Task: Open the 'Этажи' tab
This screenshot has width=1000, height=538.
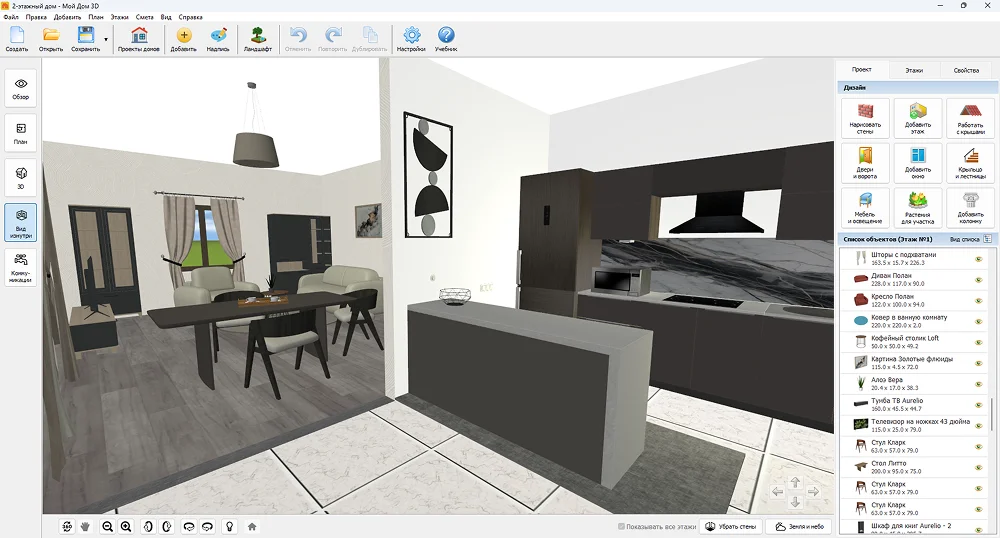Action: tap(914, 71)
